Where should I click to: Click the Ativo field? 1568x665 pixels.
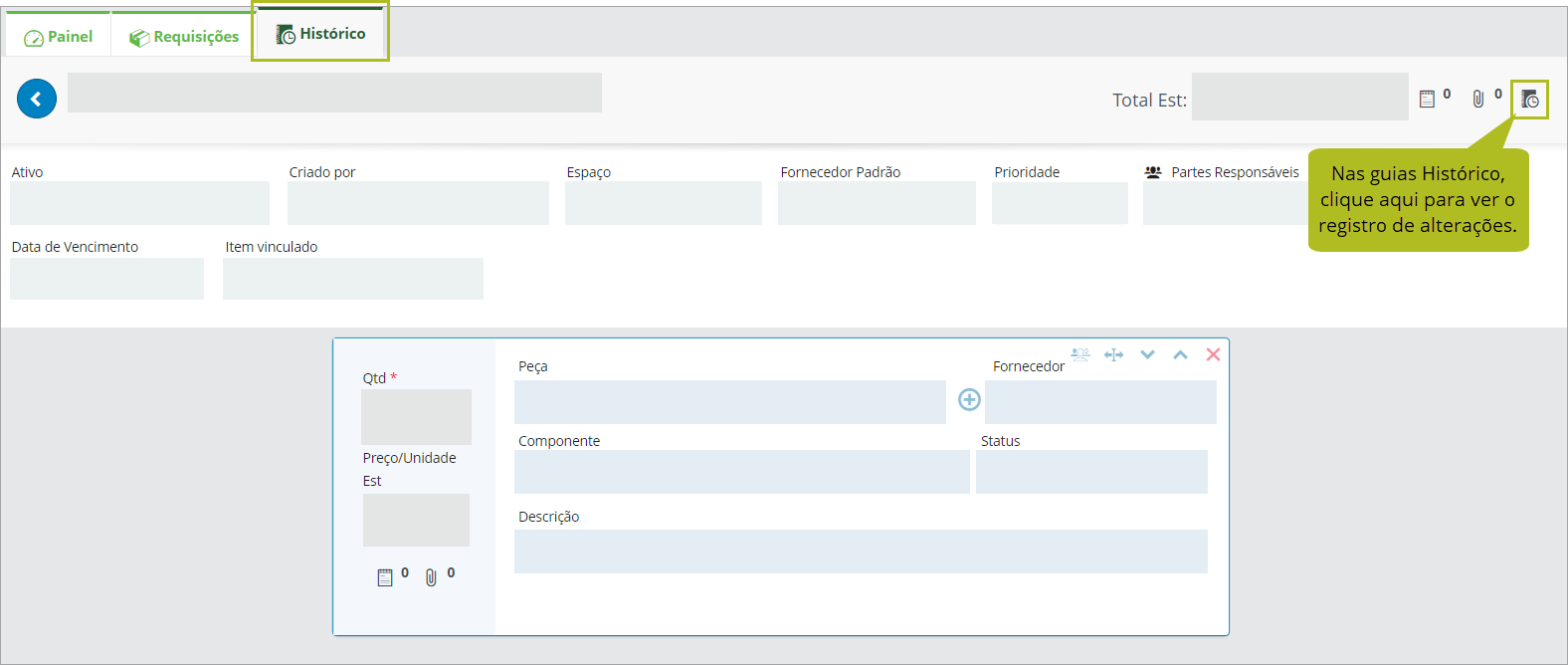click(x=139, y=203)
